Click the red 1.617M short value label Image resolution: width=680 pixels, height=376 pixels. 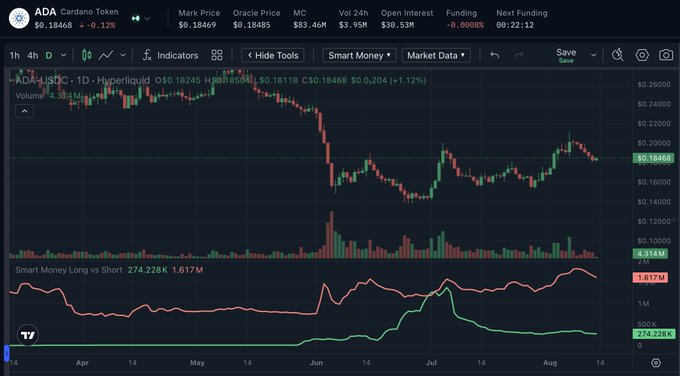tap(650, 277)
